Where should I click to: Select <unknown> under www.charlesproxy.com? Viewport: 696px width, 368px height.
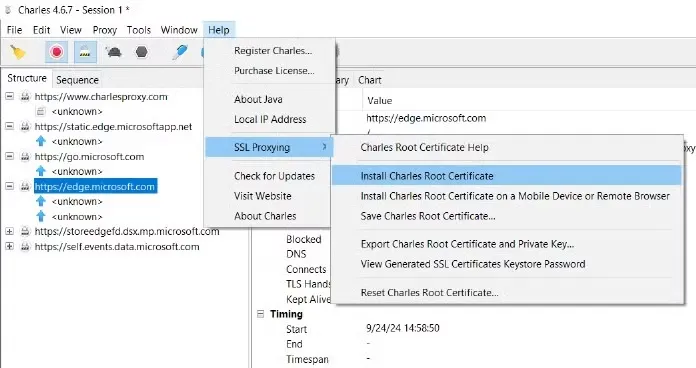point(77,111)
